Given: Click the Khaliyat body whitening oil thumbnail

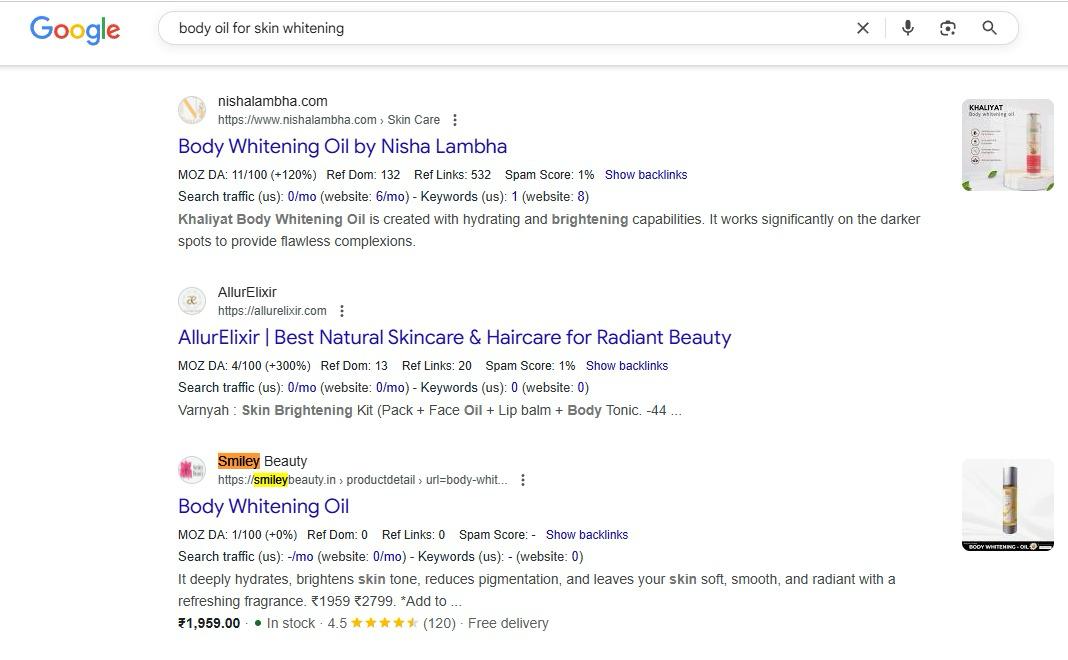Looking at the screenshot, I should pyautogui.click(x=1007, y=145).
